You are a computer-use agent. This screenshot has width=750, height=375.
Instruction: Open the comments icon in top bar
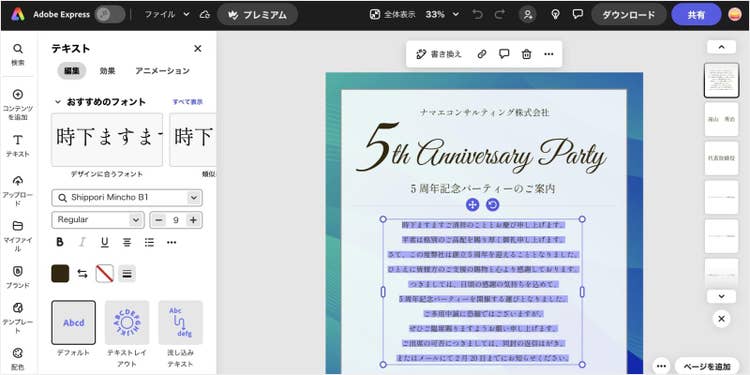coord(578,14)
